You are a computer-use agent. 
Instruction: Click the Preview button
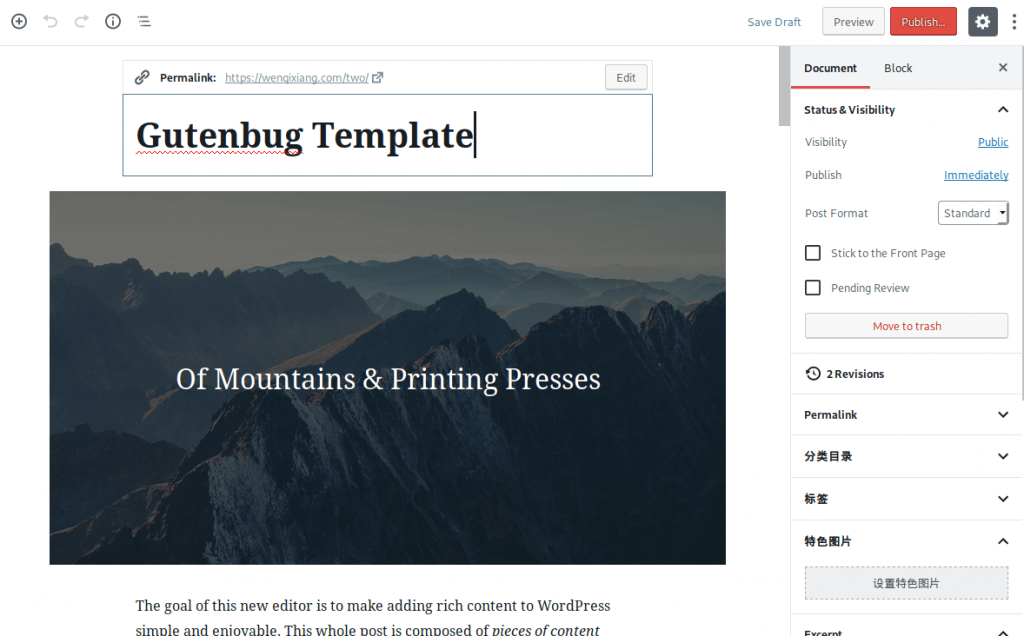pyautogui.click(x=853, y=22)
